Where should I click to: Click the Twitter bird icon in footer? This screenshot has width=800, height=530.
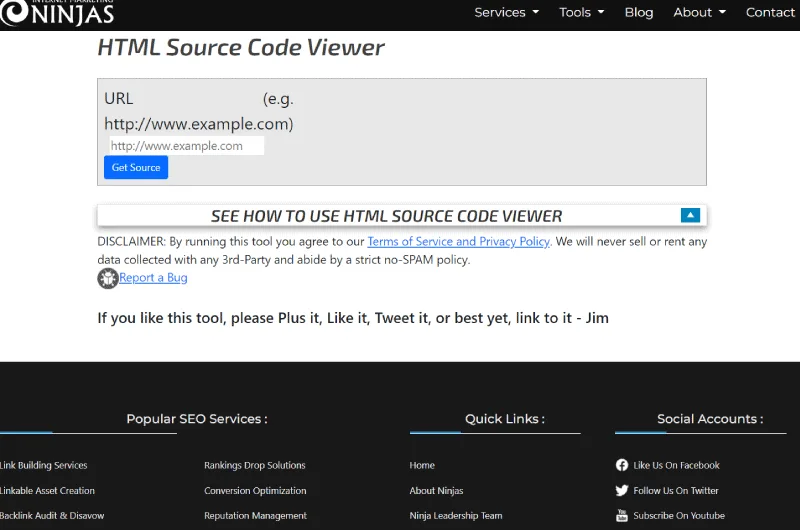[622, 491]
